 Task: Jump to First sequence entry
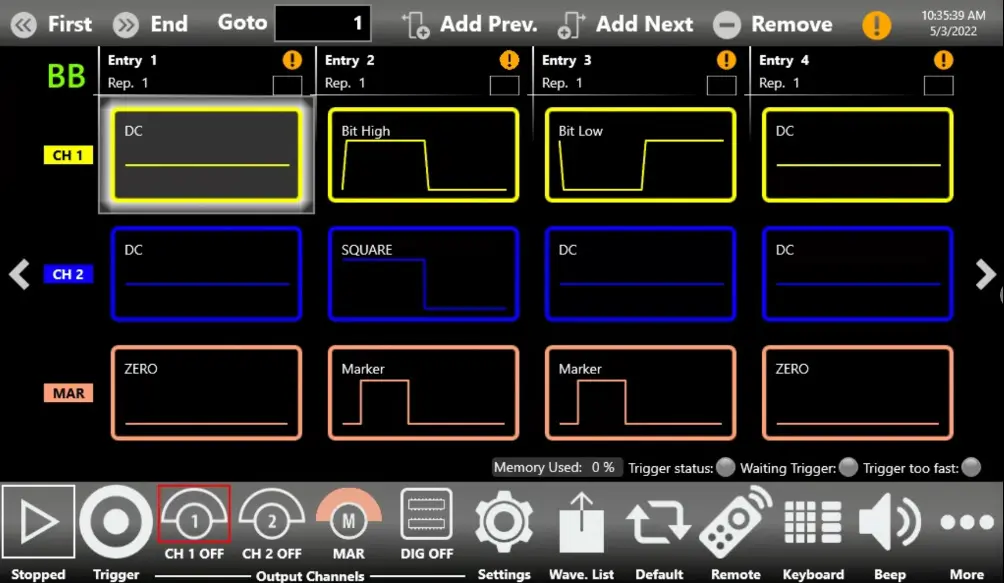[x=52, y=25]
